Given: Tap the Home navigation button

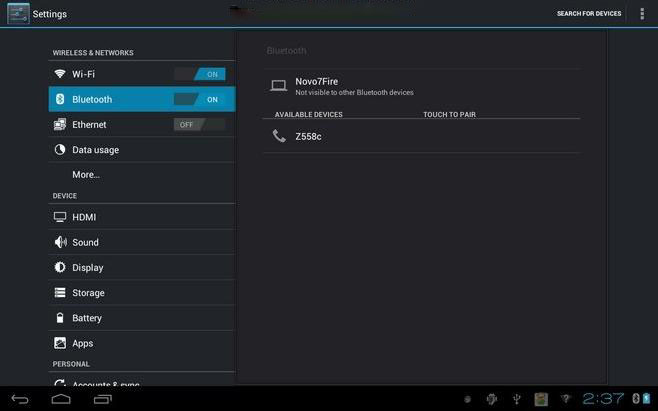Looking at the screenshot, I should click(x=61, y=399).
